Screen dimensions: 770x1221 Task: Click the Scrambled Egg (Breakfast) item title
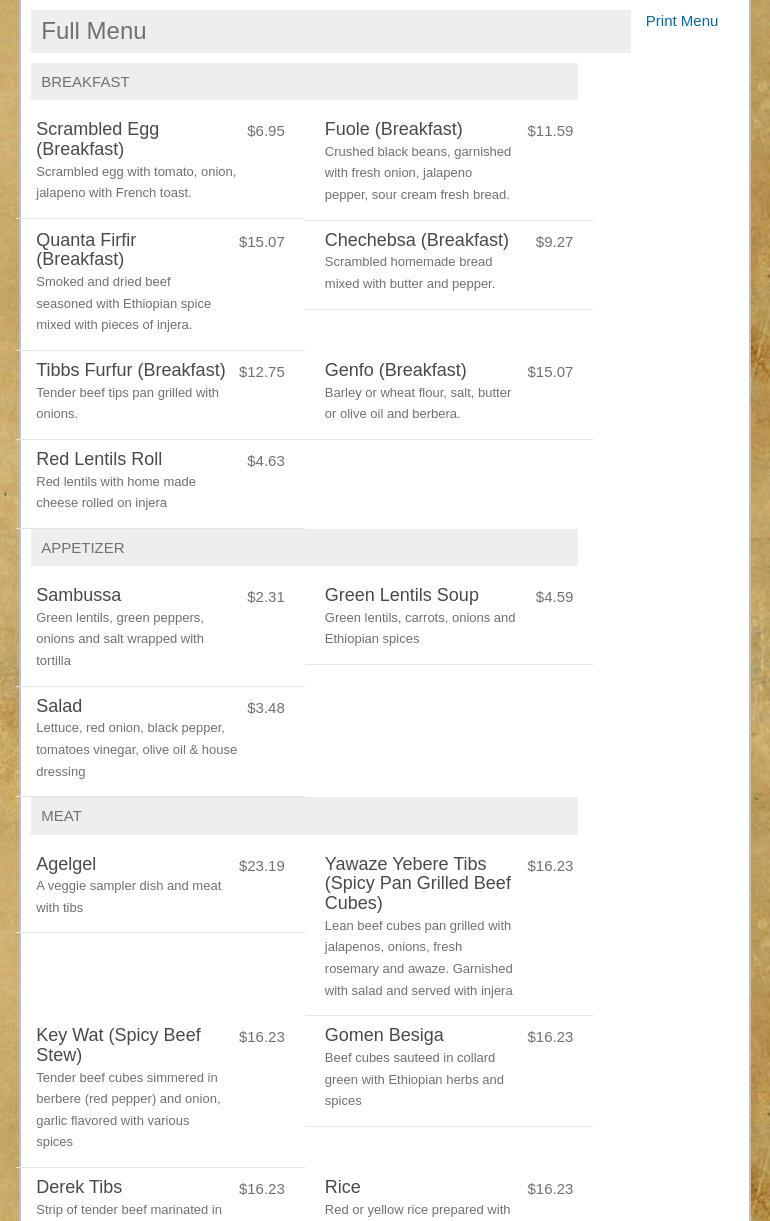97,139
